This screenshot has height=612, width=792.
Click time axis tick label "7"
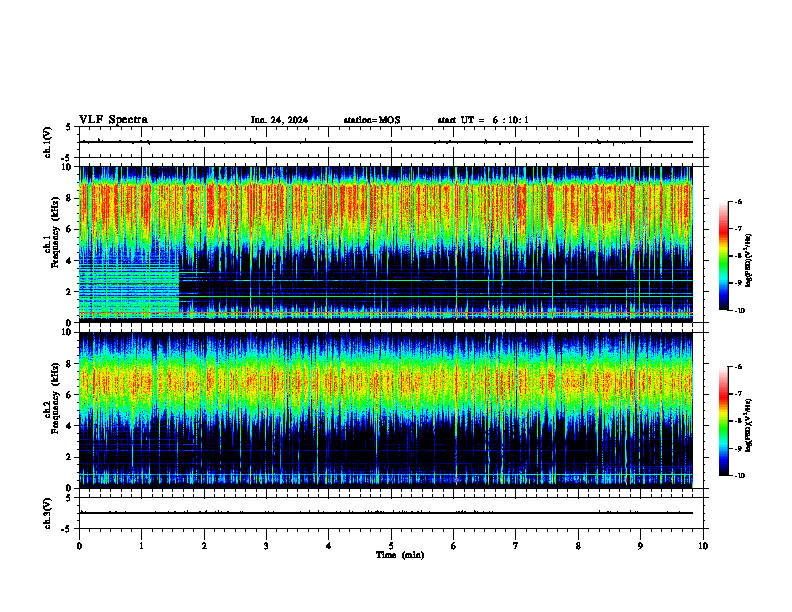pos(515,545)
